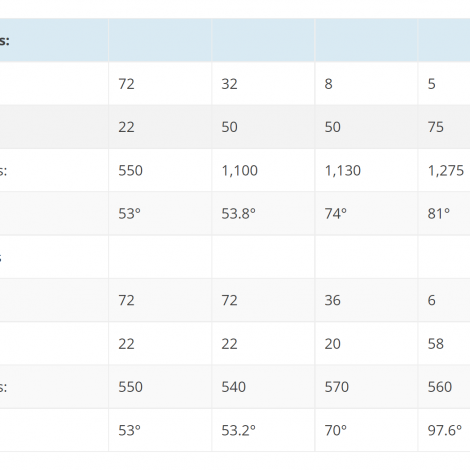Click the 1,100 table cell
The image size is (470, 470).
[263, 170]
